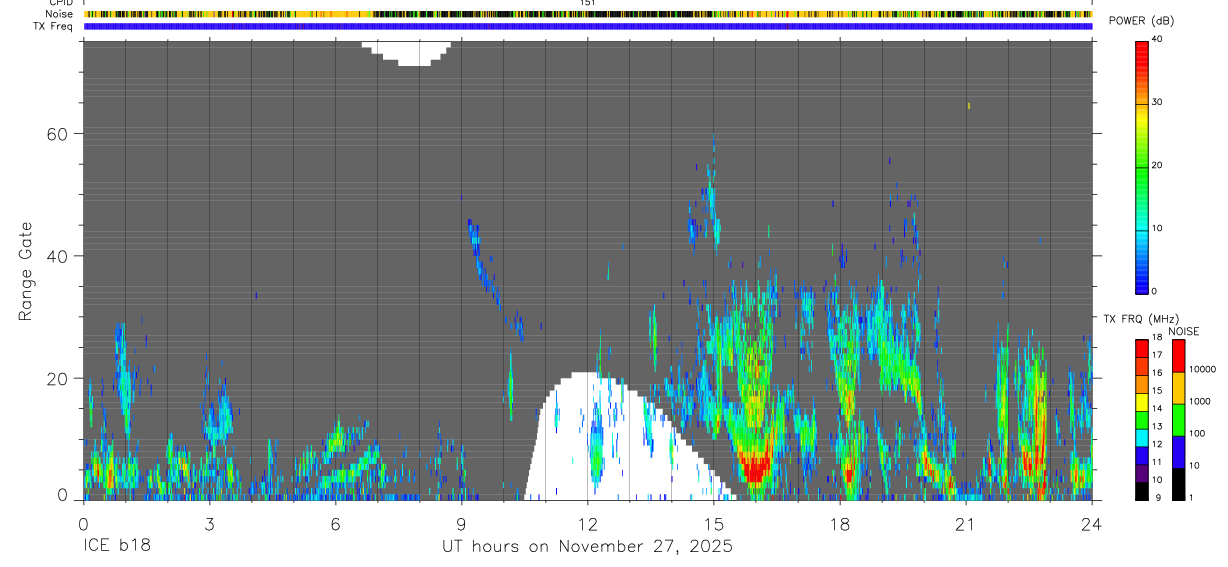Click the 10 tick on POWER scale

point(1157,228)
